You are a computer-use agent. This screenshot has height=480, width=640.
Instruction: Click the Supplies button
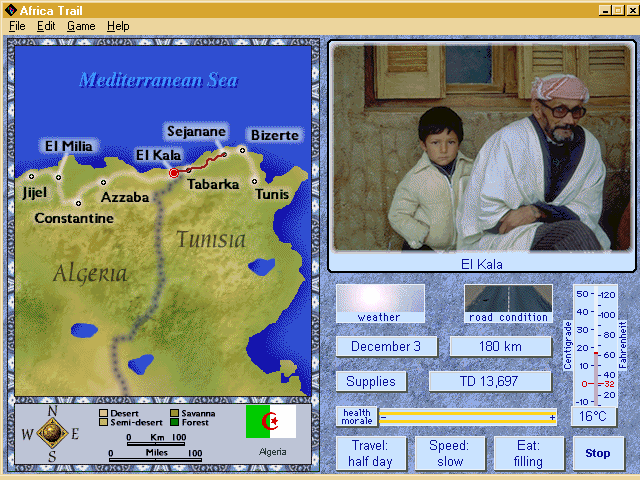371,381
